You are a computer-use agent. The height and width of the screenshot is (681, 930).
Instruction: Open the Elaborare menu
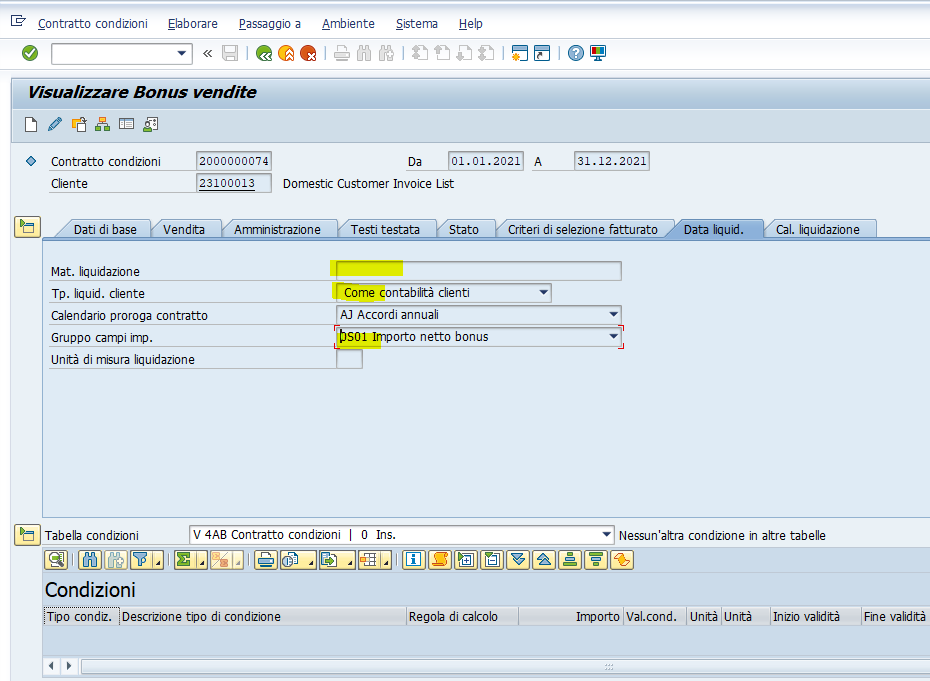coord(193,24)
